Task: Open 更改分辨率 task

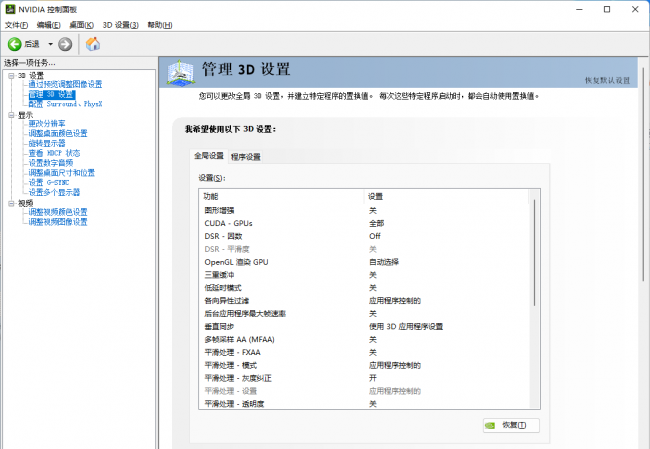Action: [x=47, y=124]
